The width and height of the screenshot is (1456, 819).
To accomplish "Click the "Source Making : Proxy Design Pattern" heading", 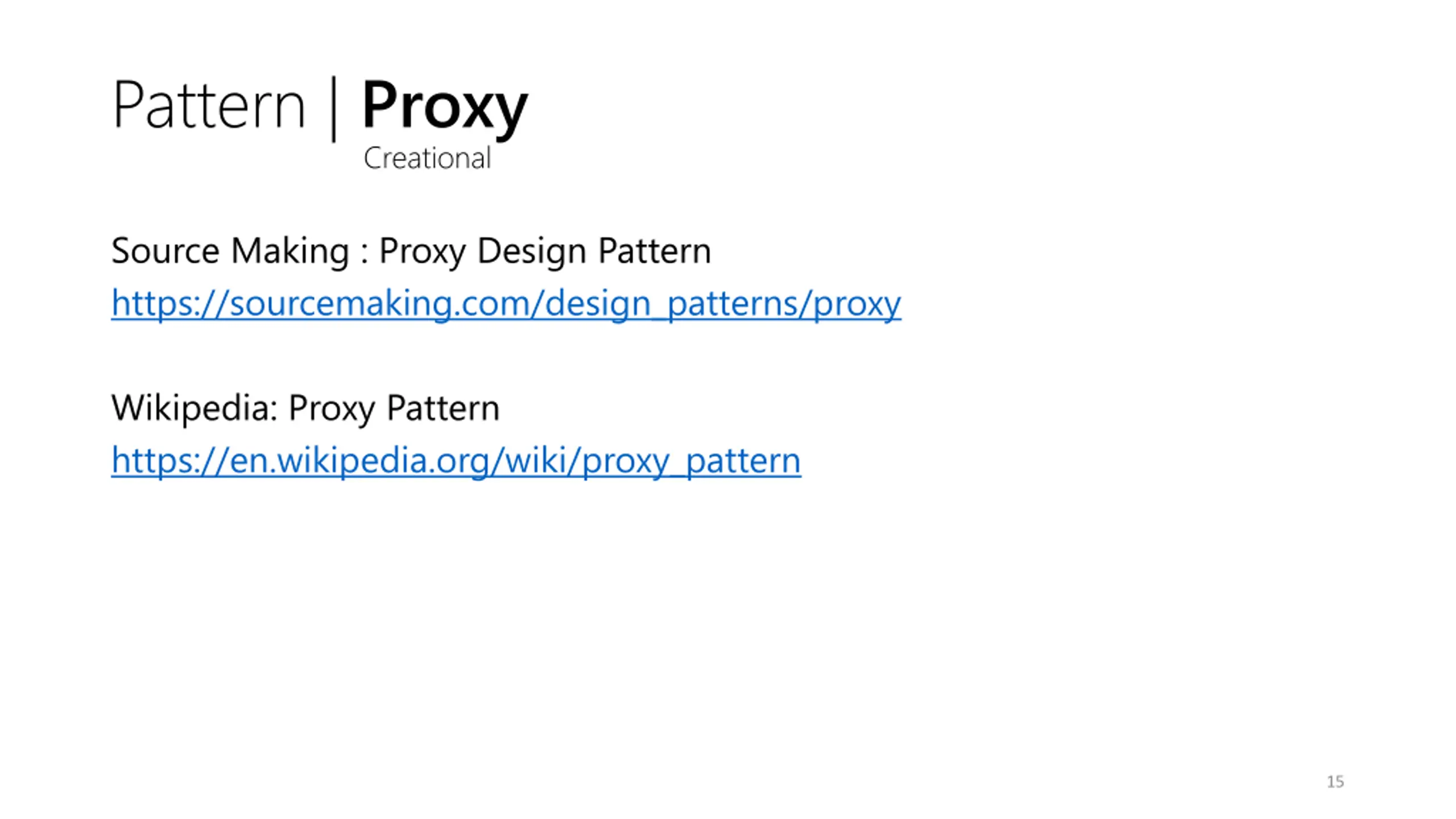I will (x=411, y=251).
